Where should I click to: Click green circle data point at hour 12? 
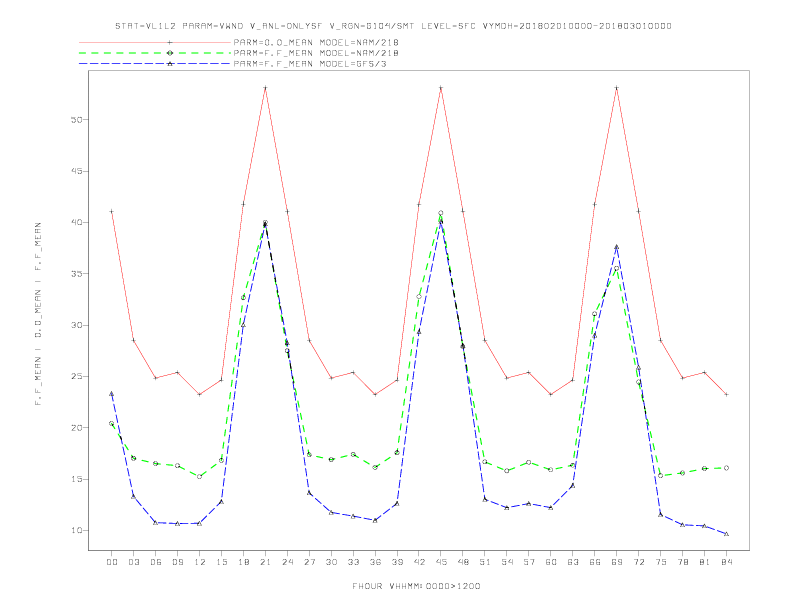click(200, 476)
